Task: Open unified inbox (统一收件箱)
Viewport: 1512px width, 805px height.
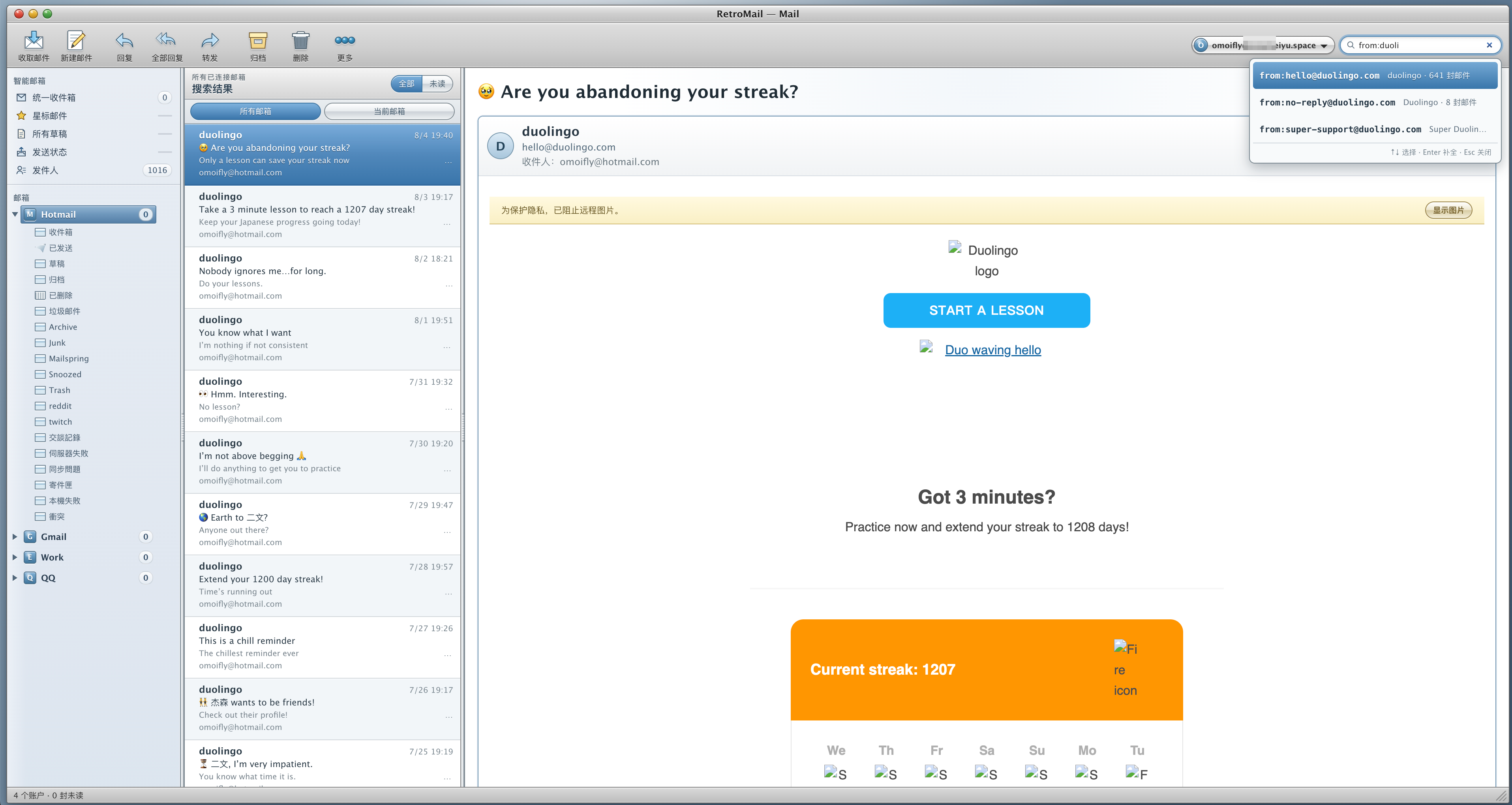Action: click(x=94, y=98)
